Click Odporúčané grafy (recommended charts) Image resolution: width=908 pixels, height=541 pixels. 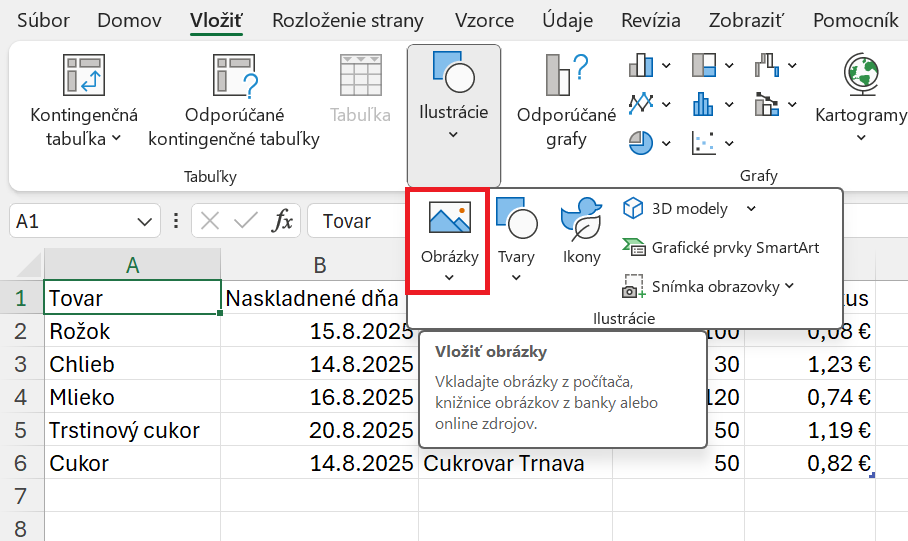pos(566,100)
